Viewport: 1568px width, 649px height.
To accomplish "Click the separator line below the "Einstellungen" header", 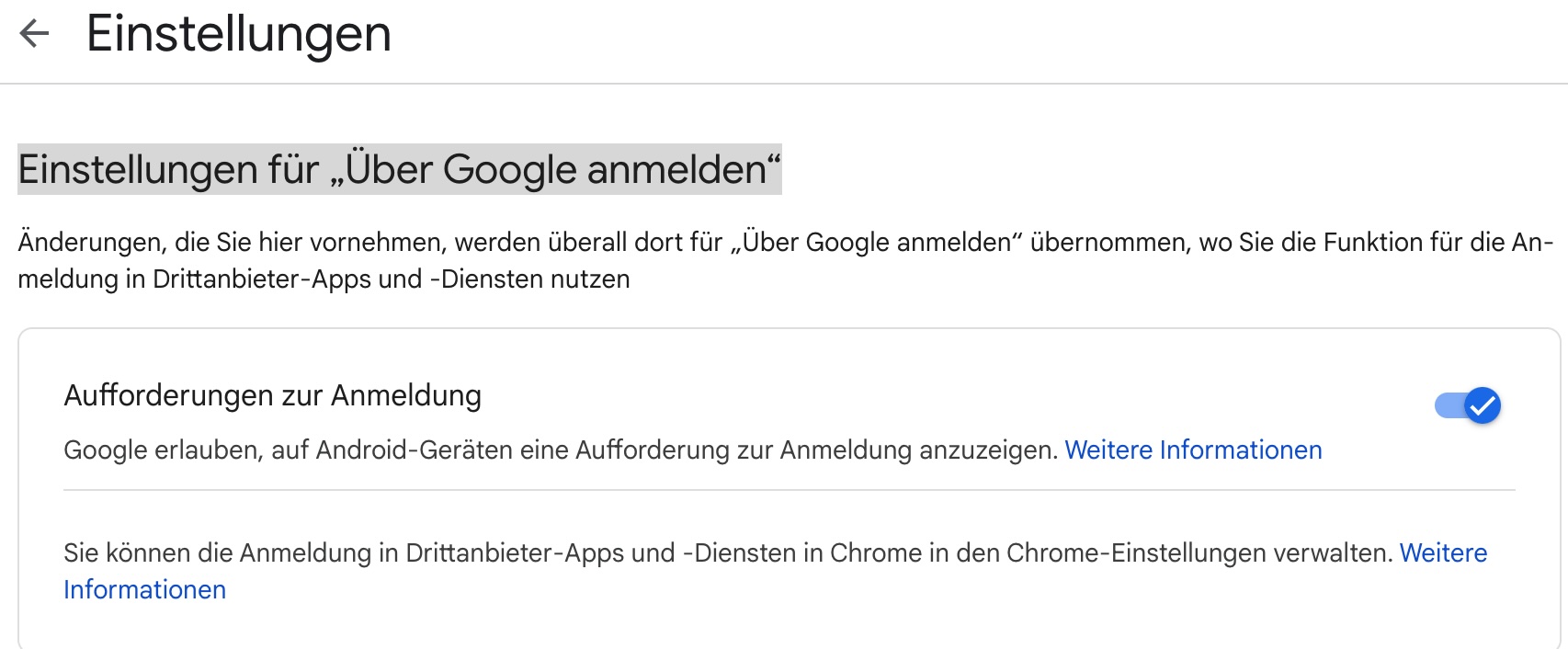I will 784,84.
